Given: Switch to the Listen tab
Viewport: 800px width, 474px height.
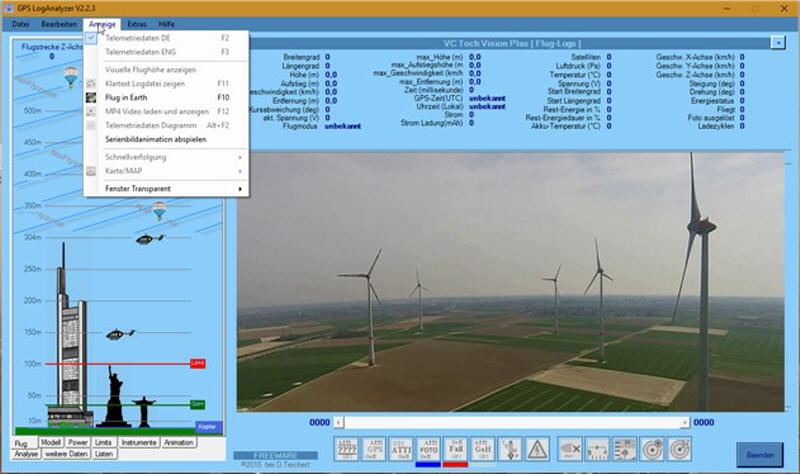Looking at the screenshot, I should pyautogui.click(x=104, y=454).
